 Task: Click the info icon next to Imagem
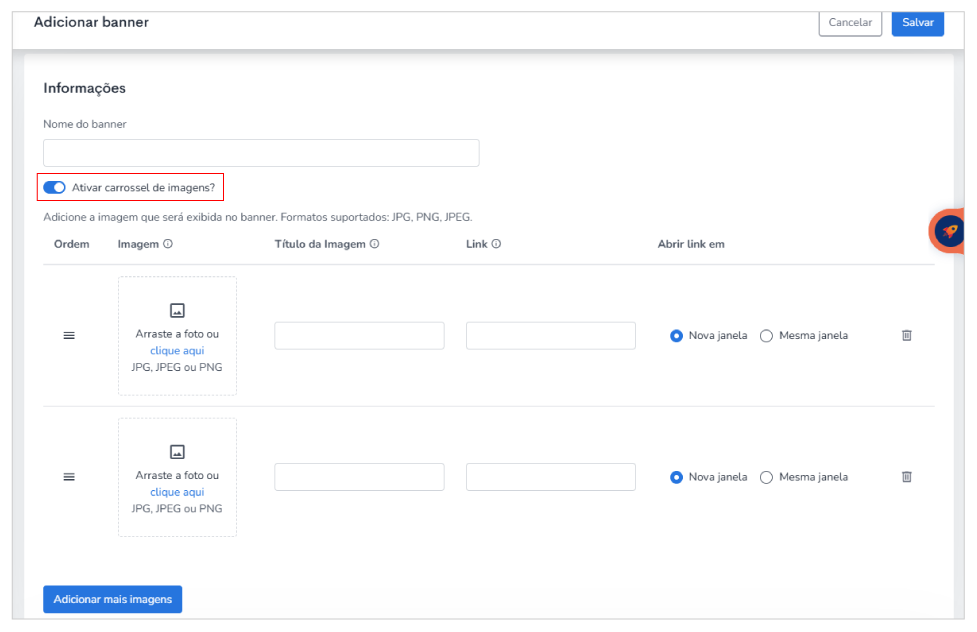[168, 244]
